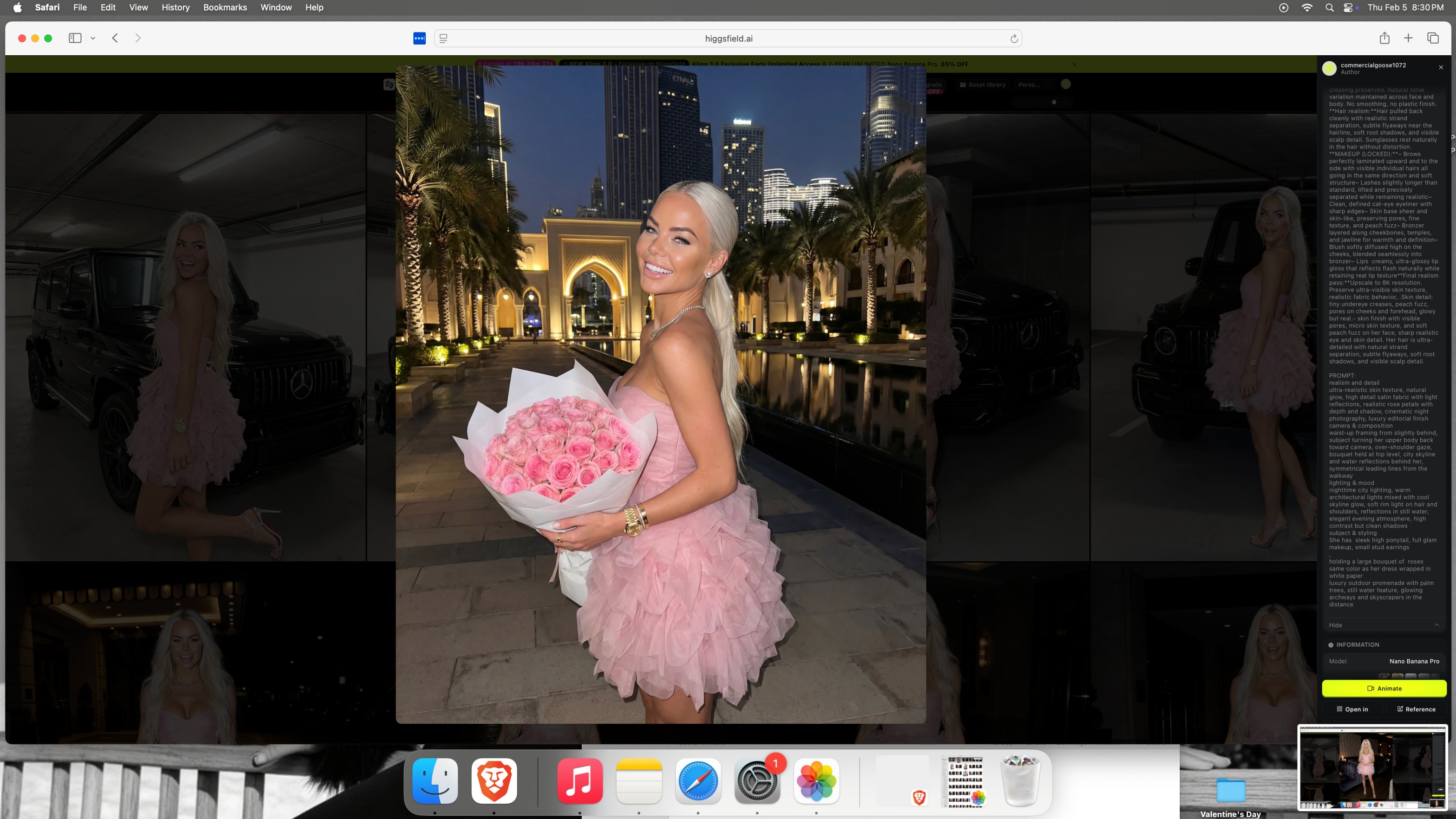Click the Open in button

[x=1352, y=709]
